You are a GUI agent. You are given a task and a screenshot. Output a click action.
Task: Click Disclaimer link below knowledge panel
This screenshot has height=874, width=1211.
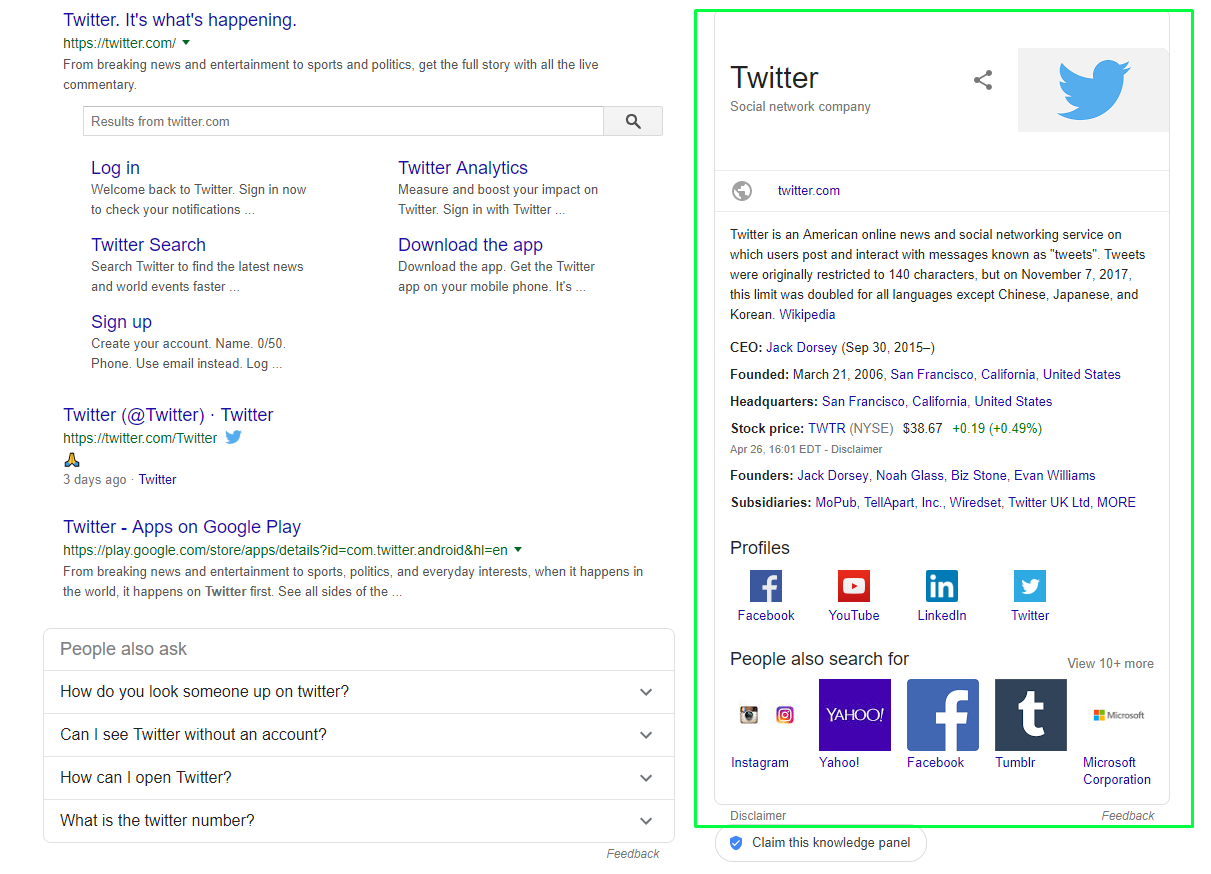[758, 816]
